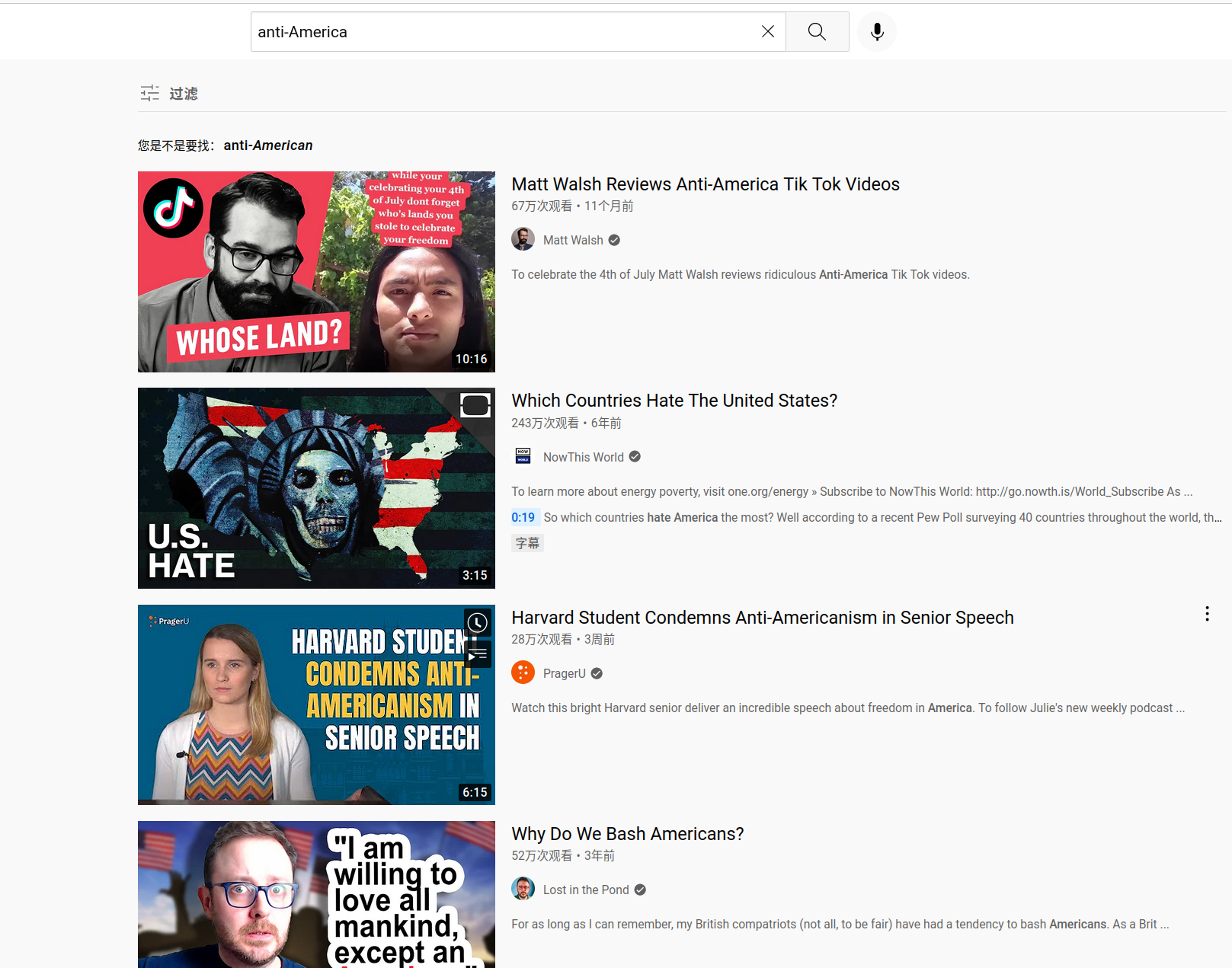Click the description starting 'To celebrate the 4th of July'
Screen dimensions: 1232x968
point(741,275)
